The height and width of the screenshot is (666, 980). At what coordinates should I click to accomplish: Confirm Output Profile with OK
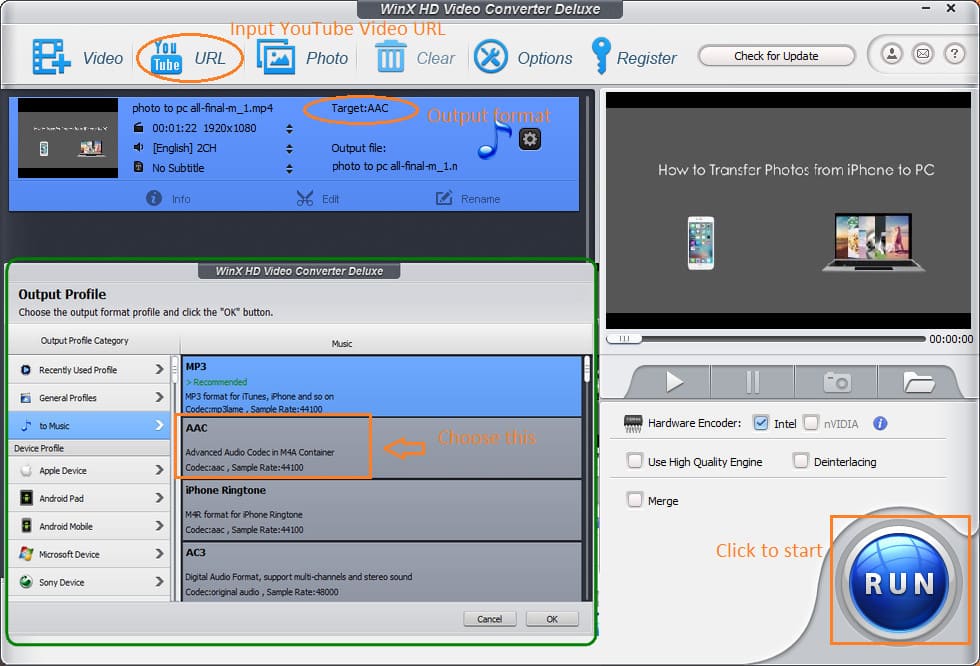(x=552, y=619)
